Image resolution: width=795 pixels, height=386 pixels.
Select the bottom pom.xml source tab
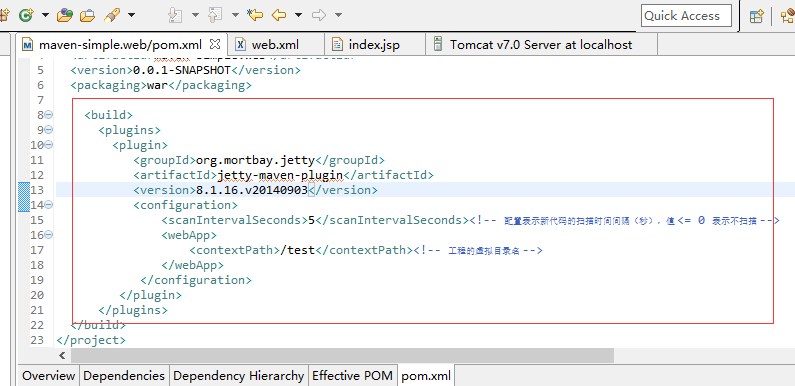click(x=426, y=376)
